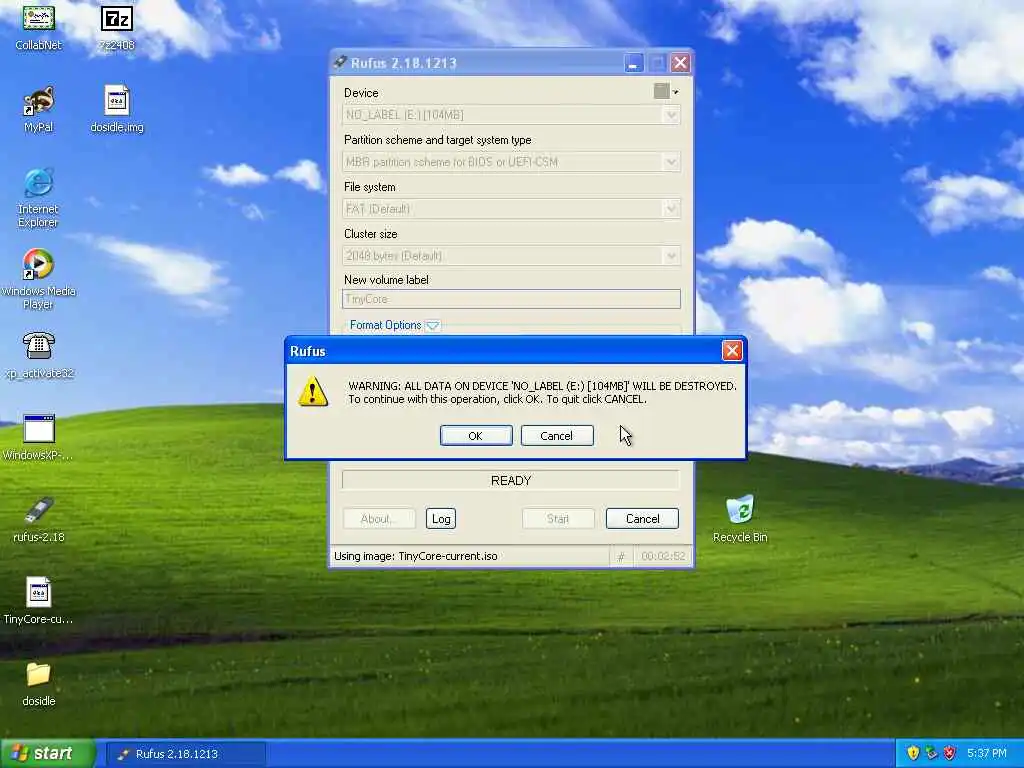Click the hash (#) button in status bar
Screen dimensions: 1024x768
[x=621, y=556]
